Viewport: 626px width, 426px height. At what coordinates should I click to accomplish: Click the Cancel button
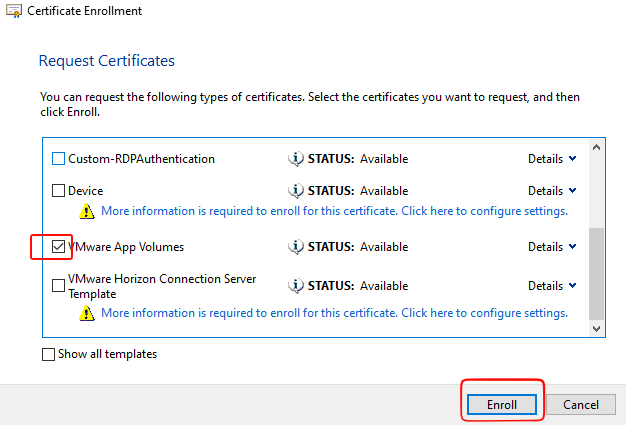tap(581, 405)
